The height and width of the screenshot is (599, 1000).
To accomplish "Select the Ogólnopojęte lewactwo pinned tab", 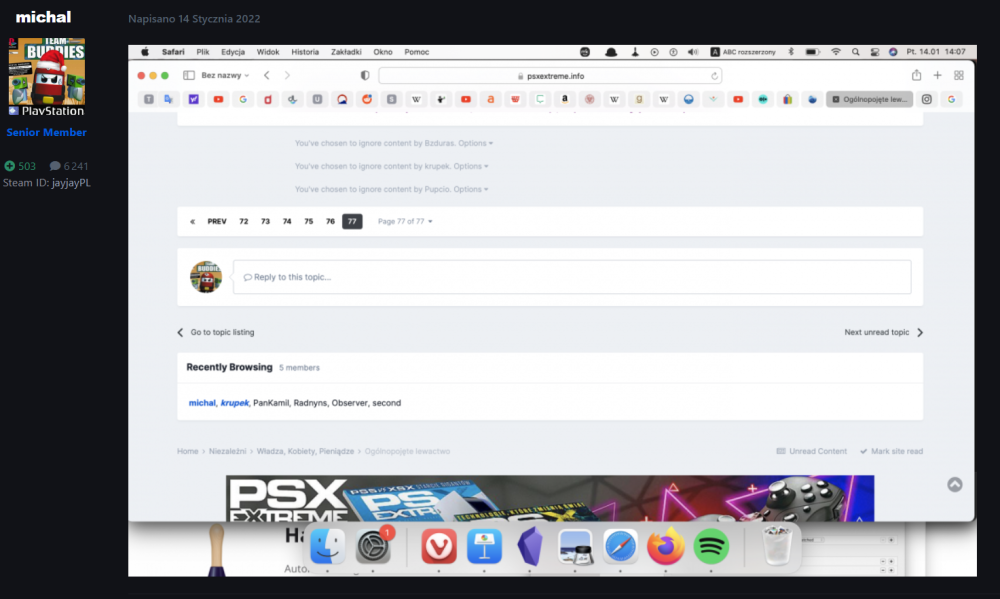I will (869, 99).
